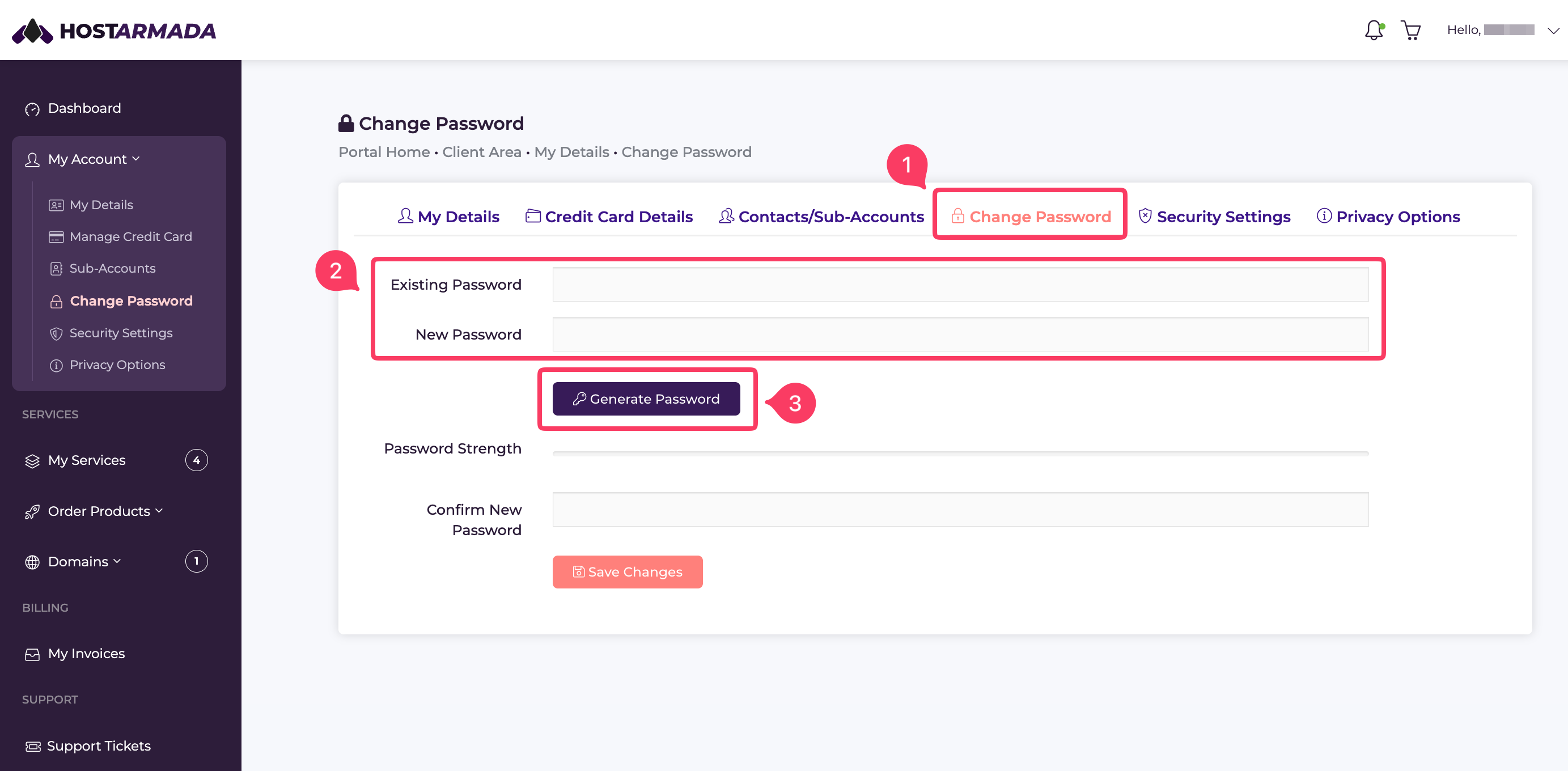Screen dimensions: 1568x771
Task: Open Dashboard via its gauge icon
Action: [32, 109]
